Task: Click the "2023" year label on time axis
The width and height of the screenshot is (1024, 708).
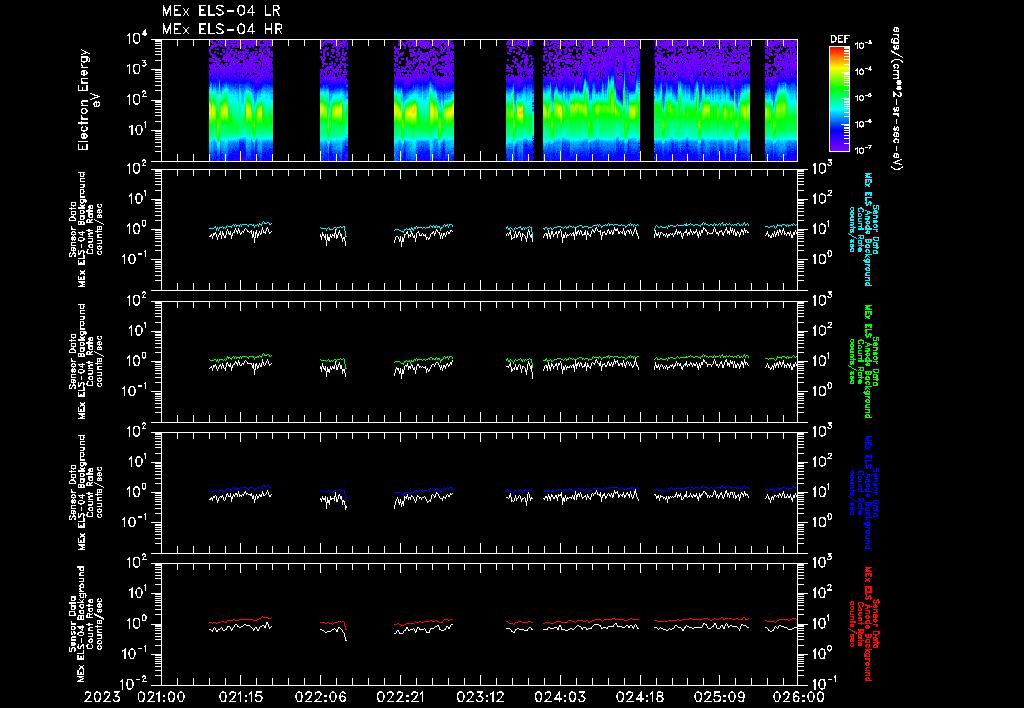Action: [x=102, y=697]
